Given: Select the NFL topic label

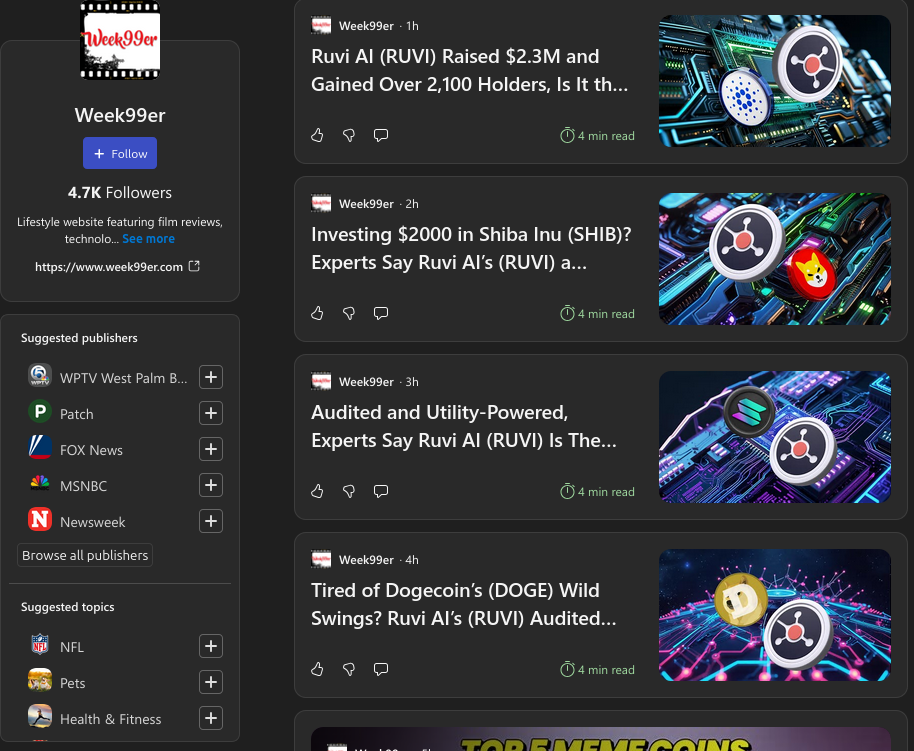Looking at the screenshot, I should [72, 647].
